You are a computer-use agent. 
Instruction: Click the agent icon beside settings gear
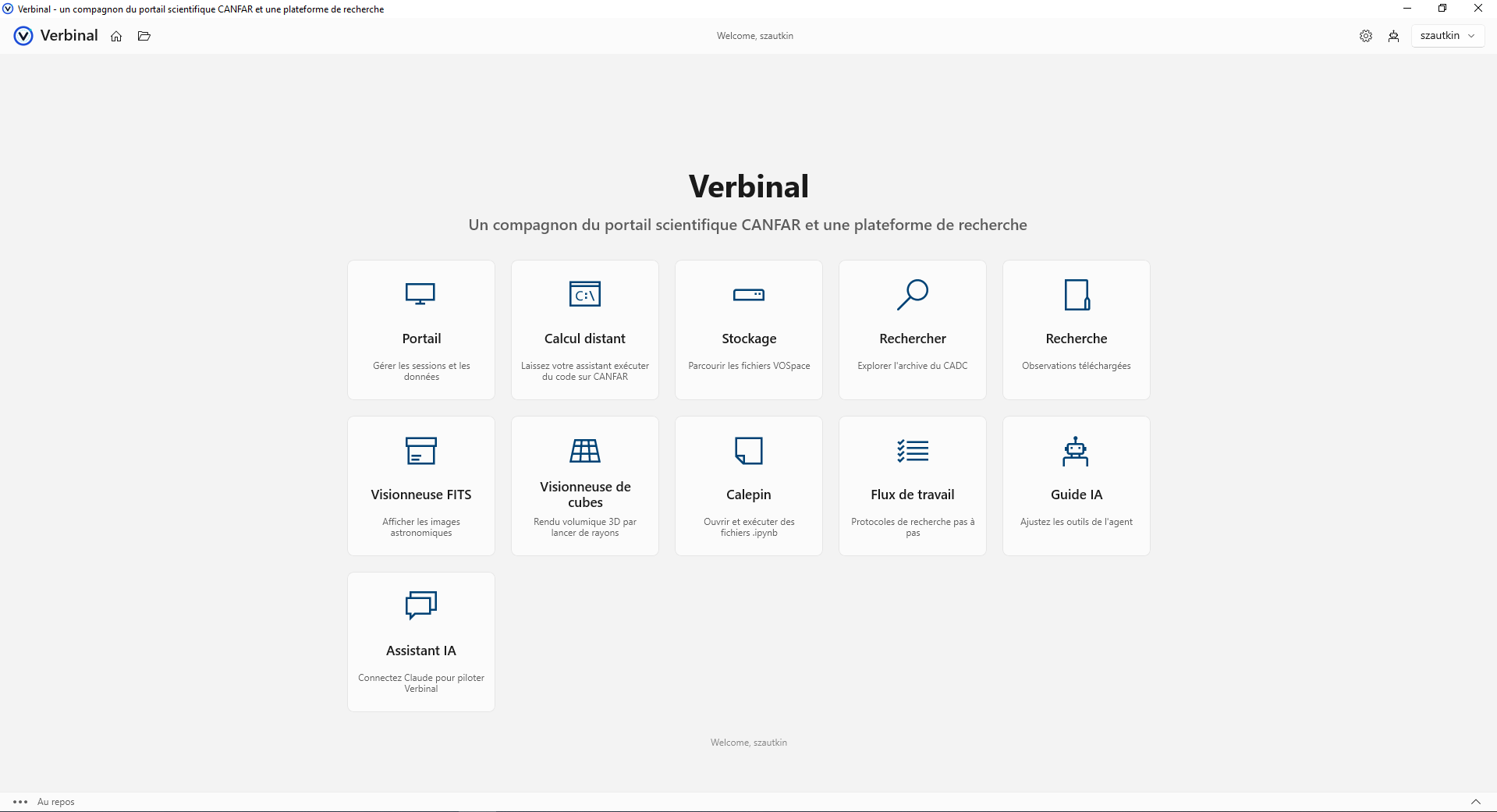click(1394, 36)
